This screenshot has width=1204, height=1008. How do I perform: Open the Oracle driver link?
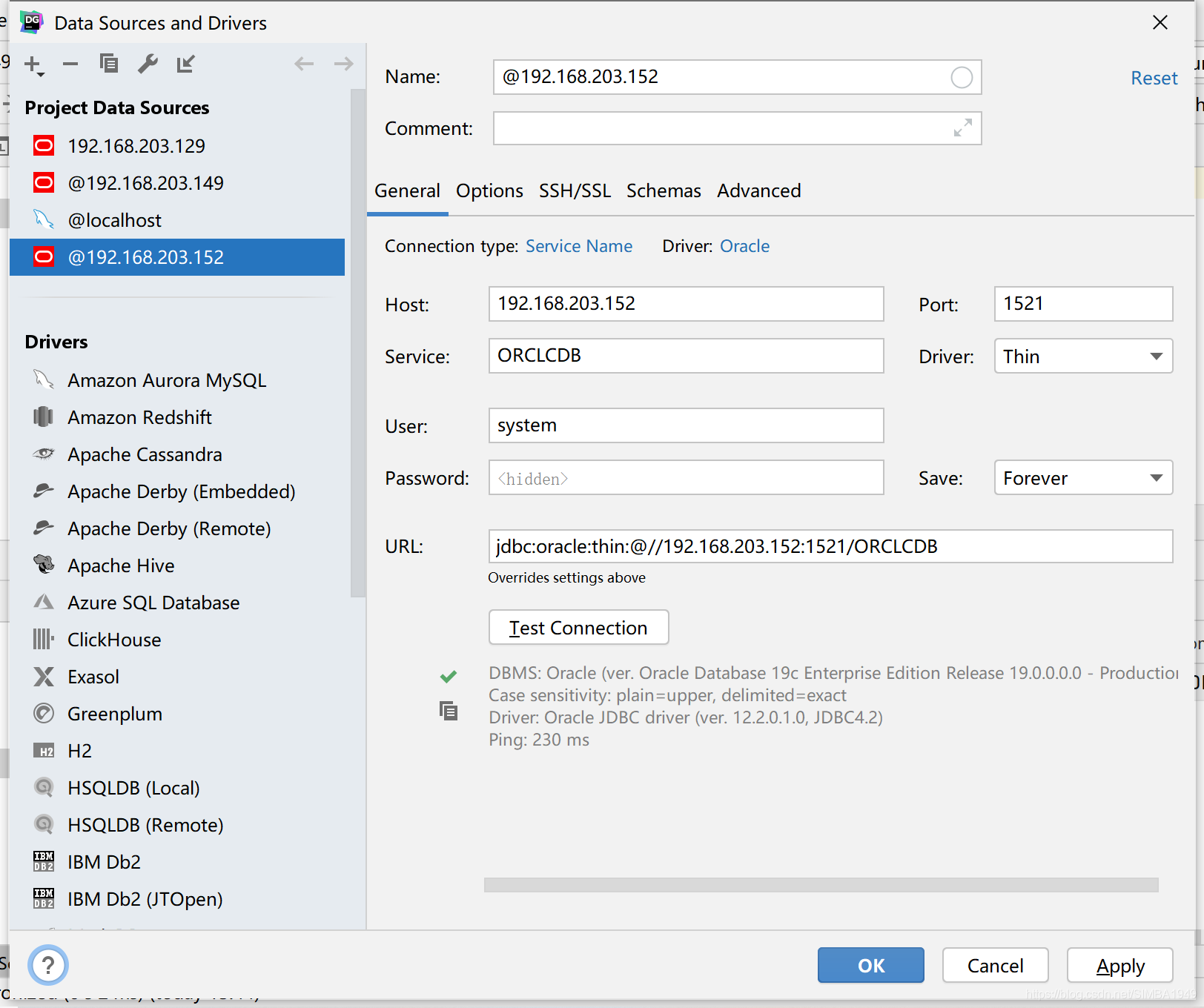click(x=744, y=246)
